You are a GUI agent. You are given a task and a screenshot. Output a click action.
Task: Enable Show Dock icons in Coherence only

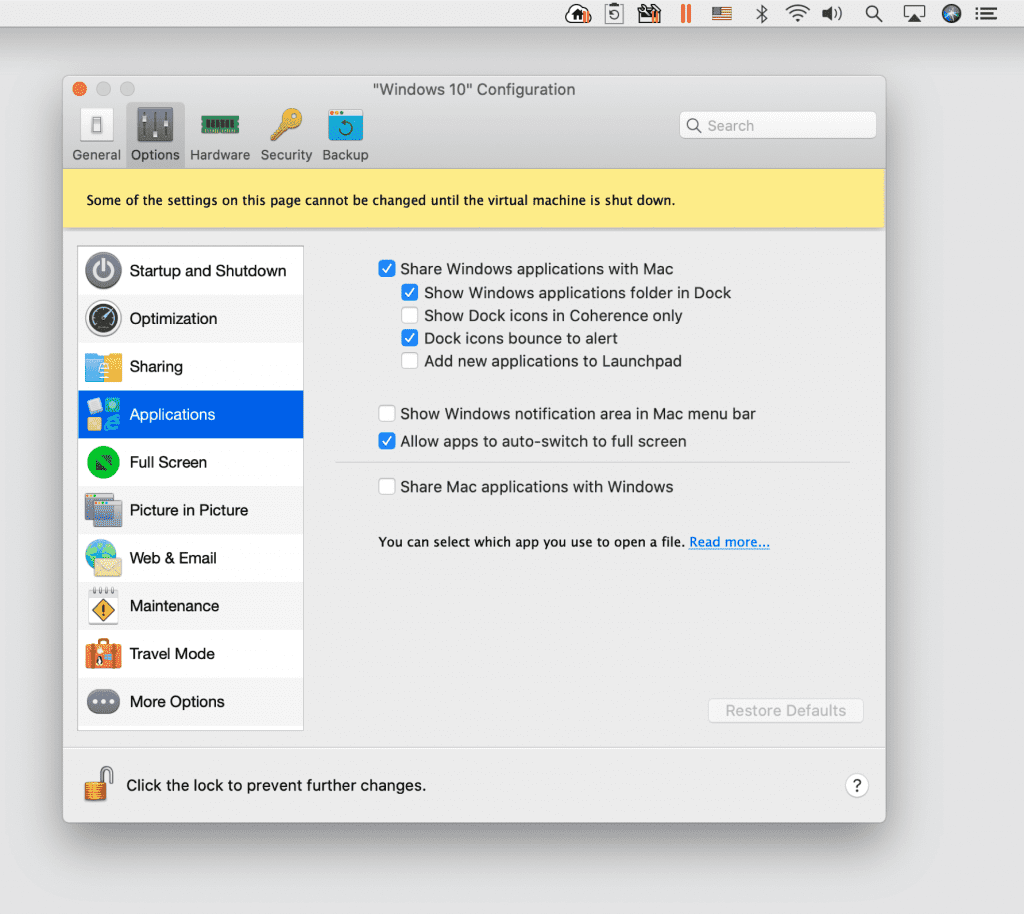pyautogui.click(x=410, y=316)
